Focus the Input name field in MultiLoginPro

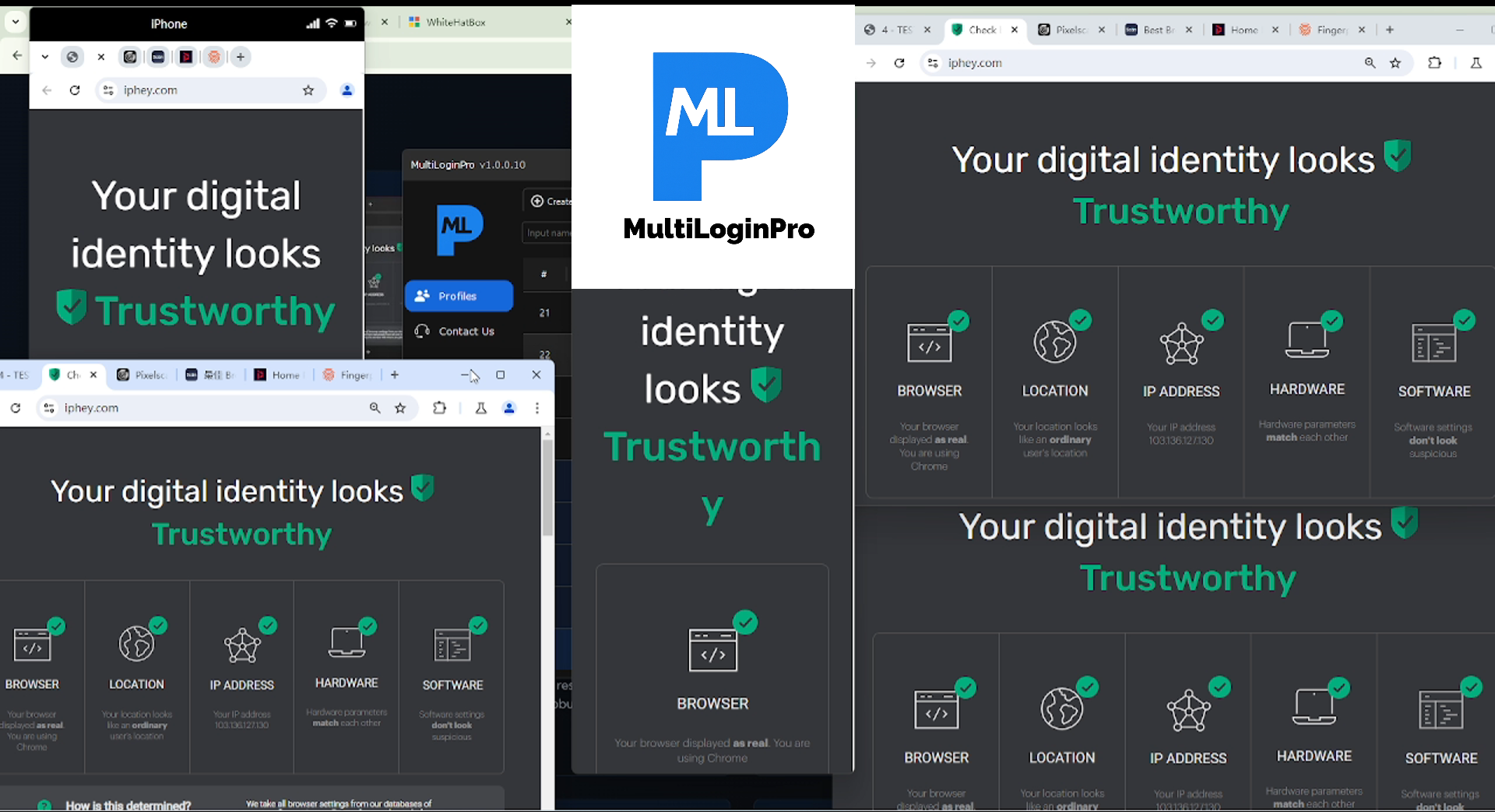[548, 233]
